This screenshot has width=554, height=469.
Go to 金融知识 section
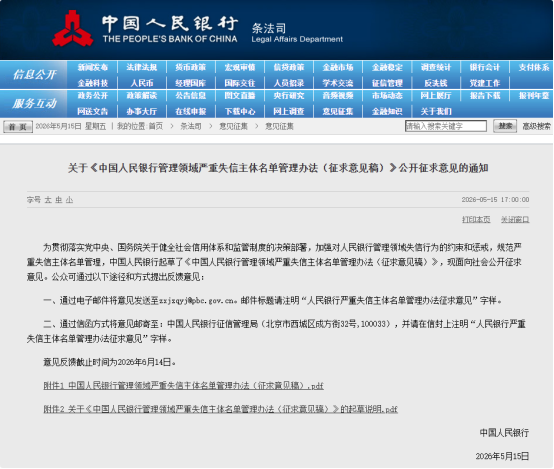(x=387, y=112)
